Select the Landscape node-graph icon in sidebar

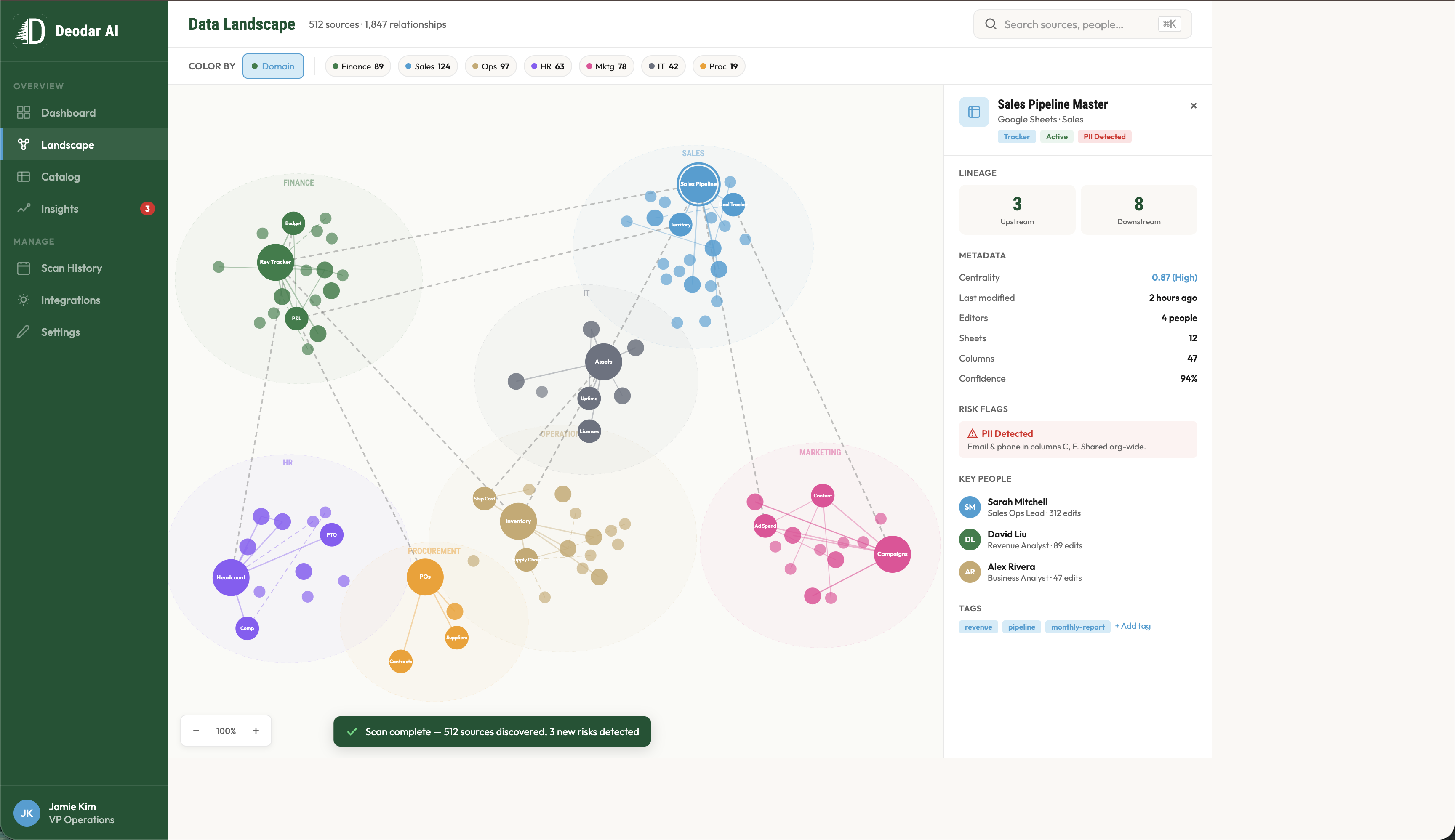24,144
